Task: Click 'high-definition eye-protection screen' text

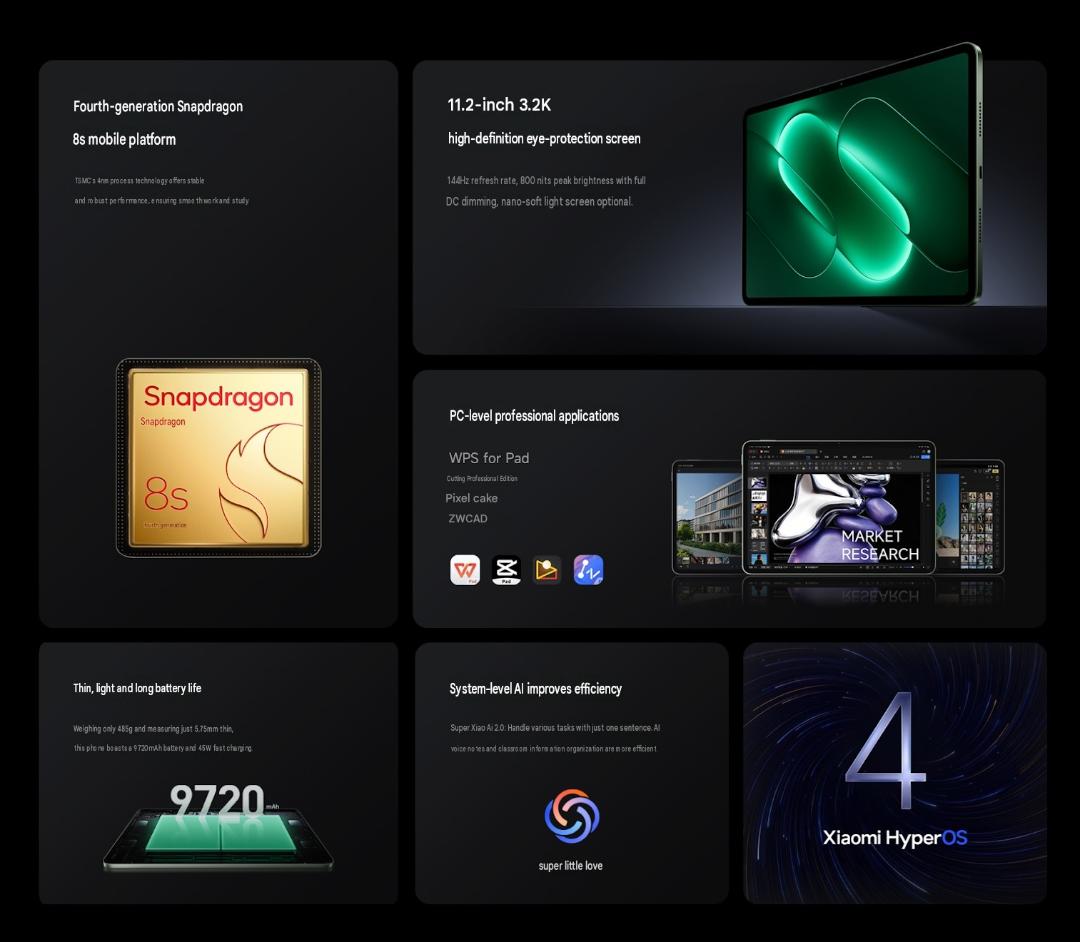Action: [x=544, y=138]
